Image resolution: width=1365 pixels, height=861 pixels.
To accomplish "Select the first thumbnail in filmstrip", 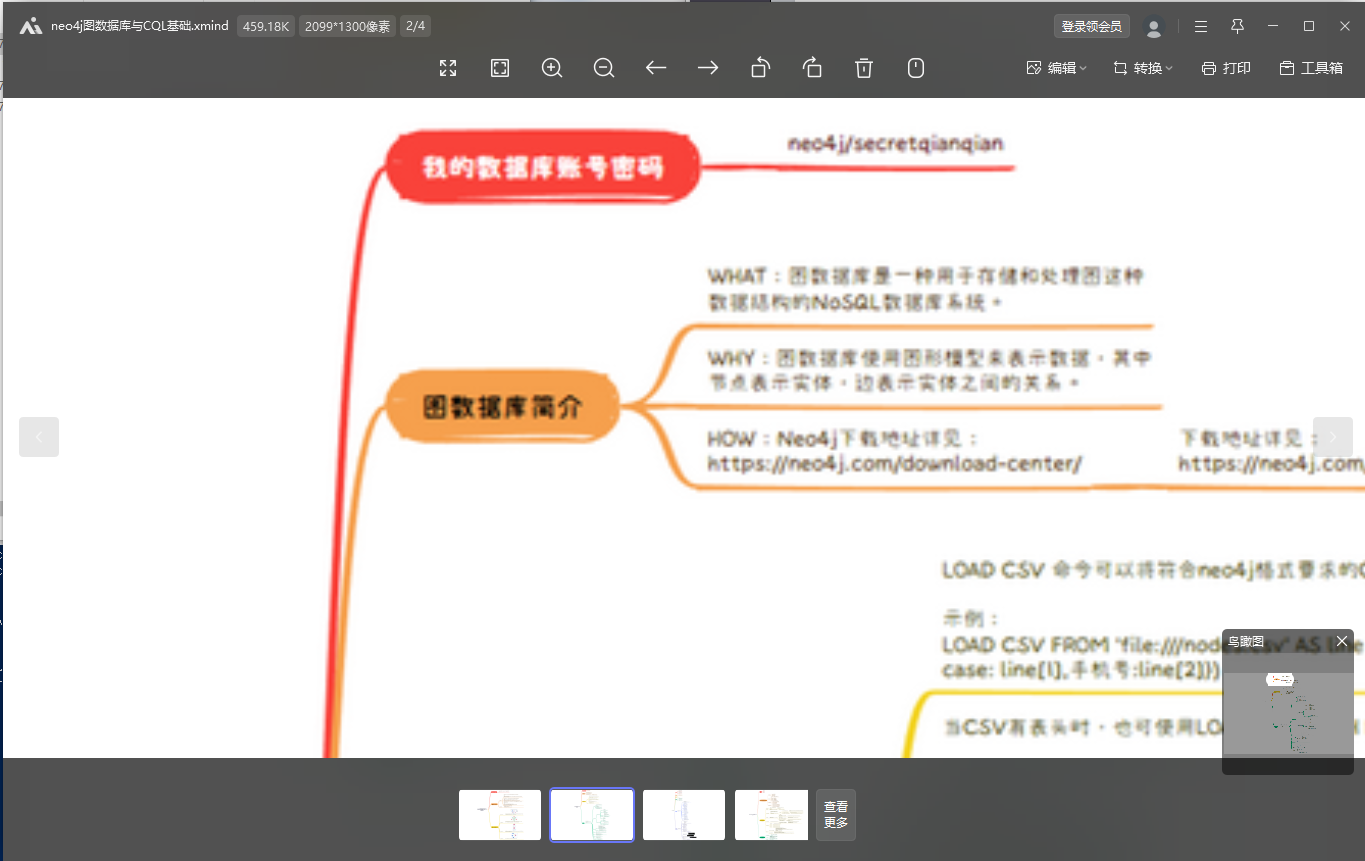I will (500, 815).
